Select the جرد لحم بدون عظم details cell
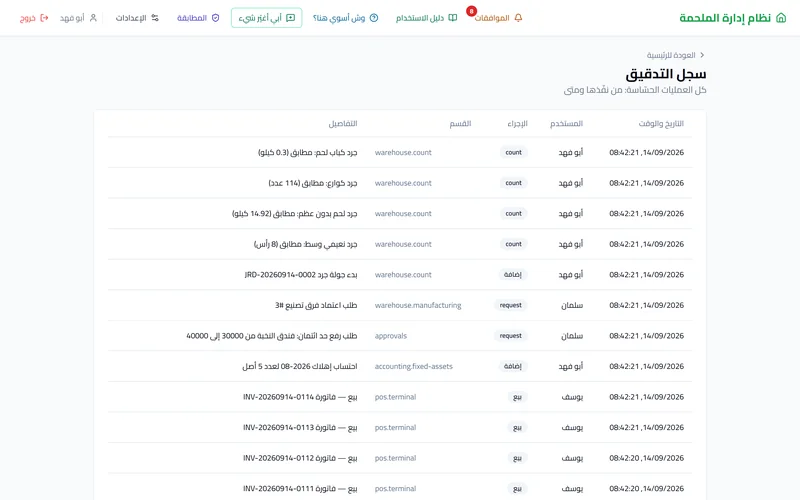 [294, 214]
